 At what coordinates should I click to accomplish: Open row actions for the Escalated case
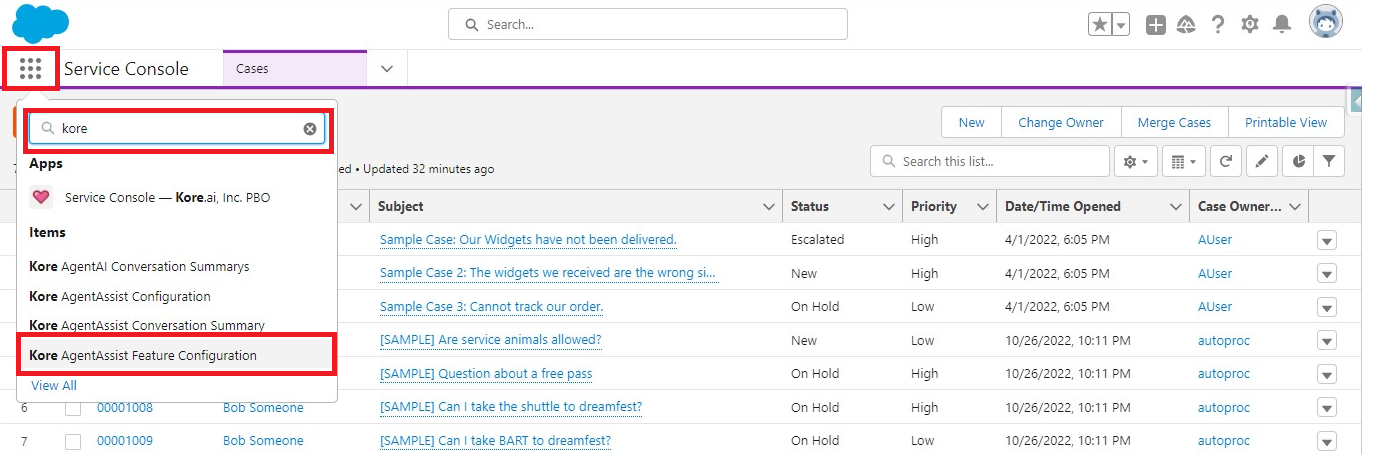coord(1326,240)
